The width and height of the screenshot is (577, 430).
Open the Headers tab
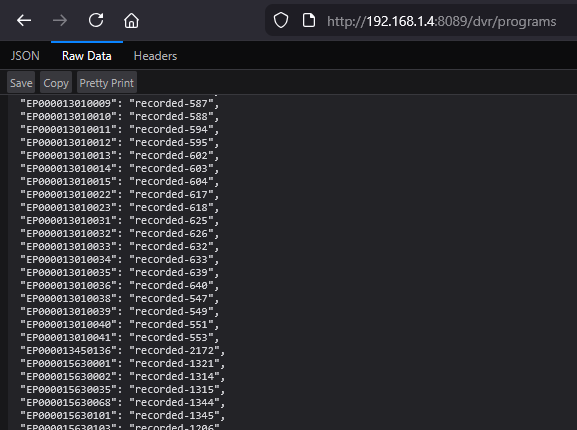pos(155,56)
